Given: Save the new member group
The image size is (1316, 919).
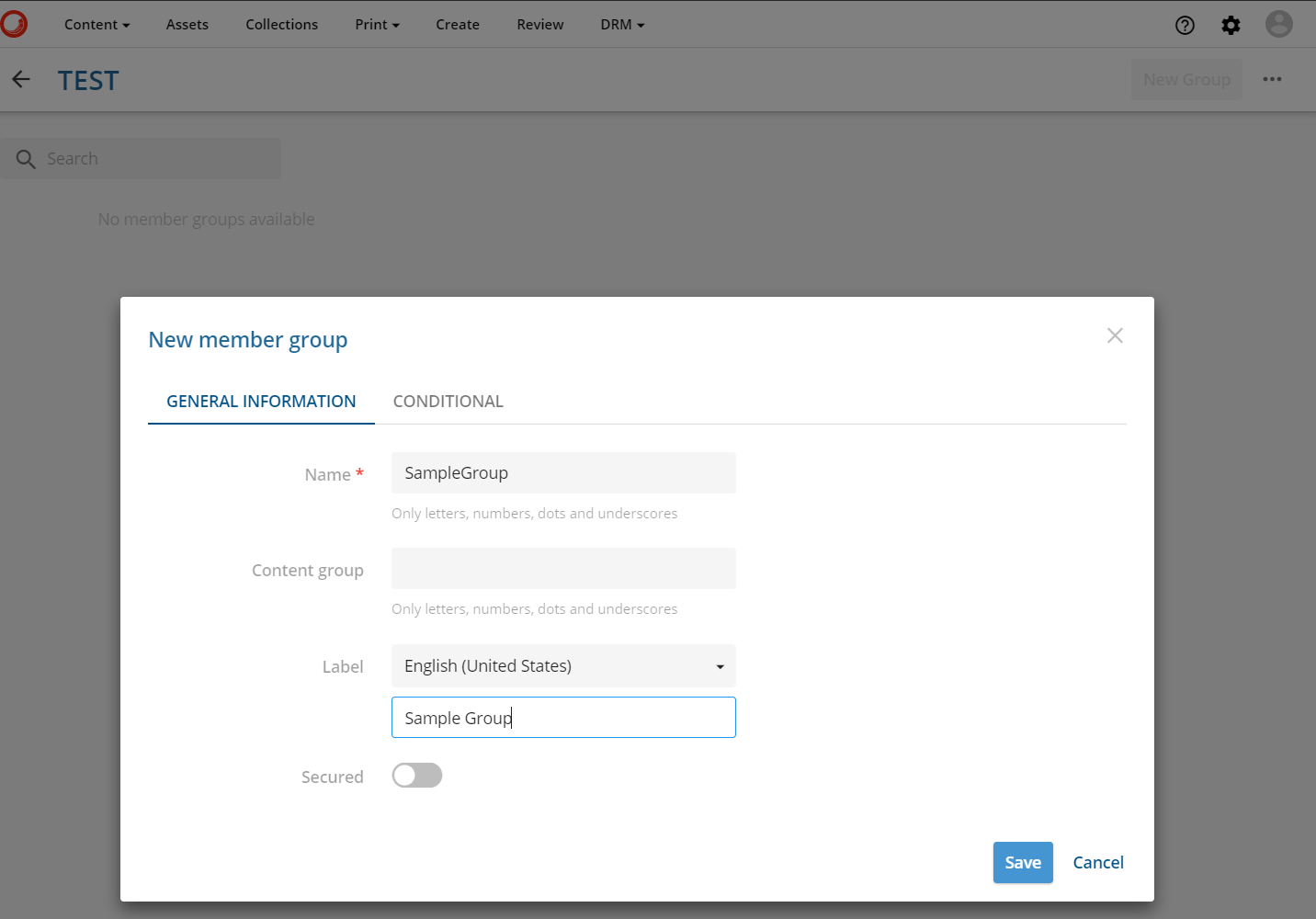Looking at the screenshot, I should (x=1023, y=863).
